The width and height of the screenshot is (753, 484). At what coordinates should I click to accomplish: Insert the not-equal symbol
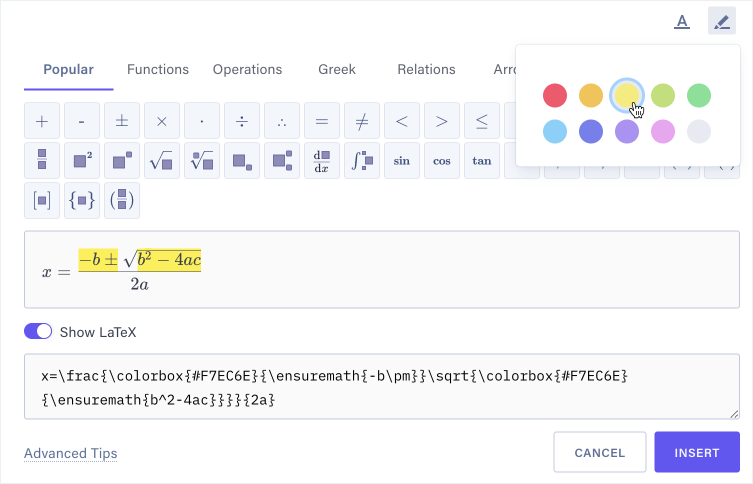coord(362,121)
